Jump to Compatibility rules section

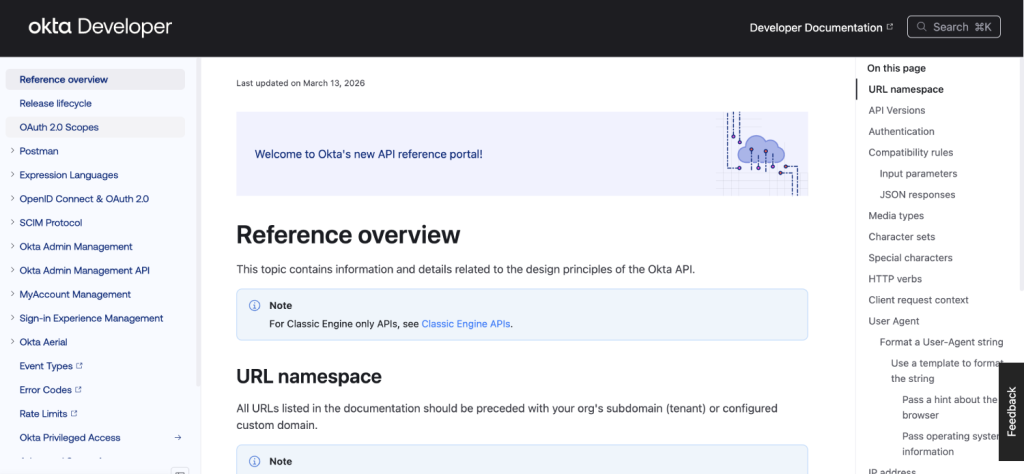click(910, 152)
